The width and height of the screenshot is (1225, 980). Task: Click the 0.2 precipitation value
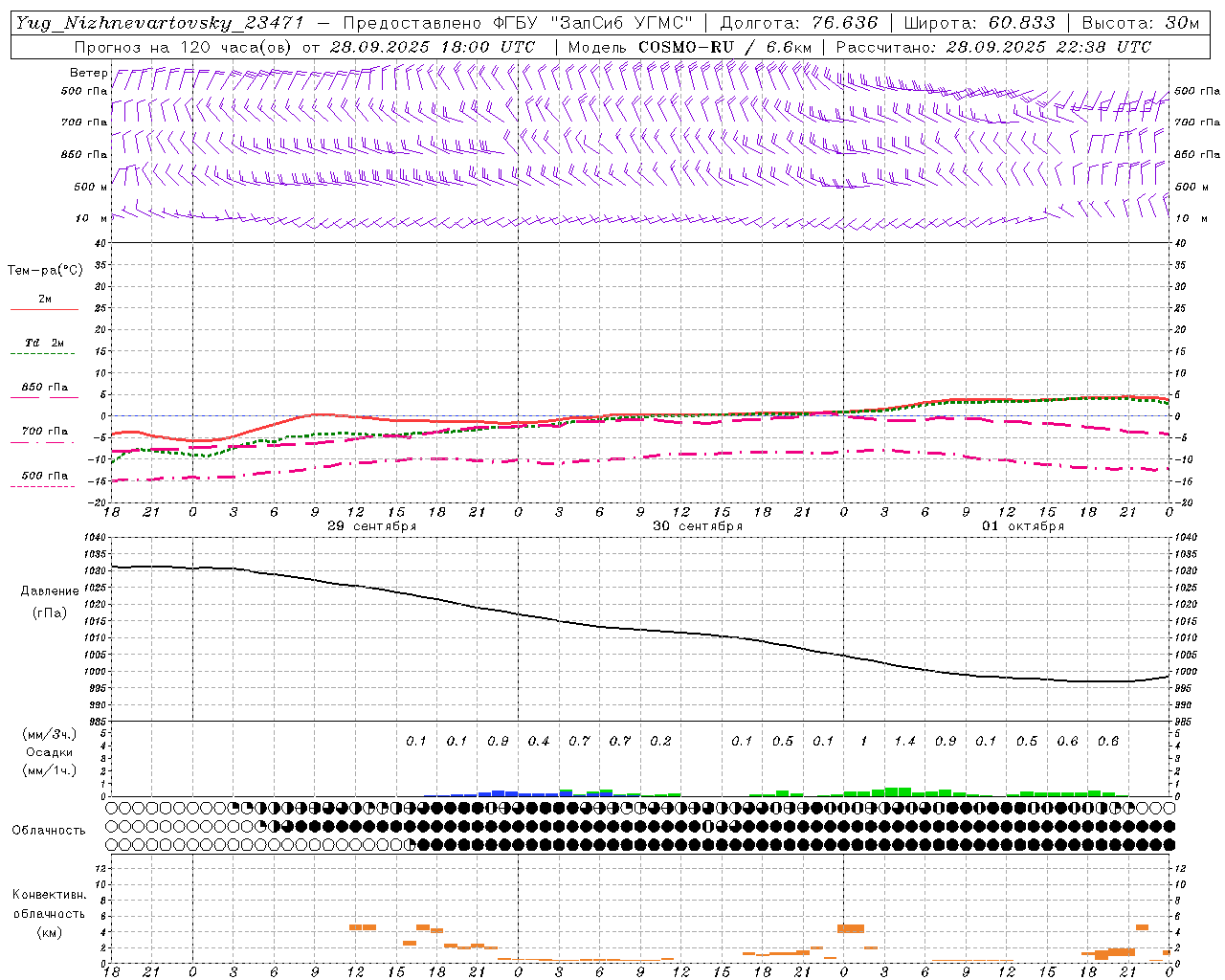pos(660,741)
